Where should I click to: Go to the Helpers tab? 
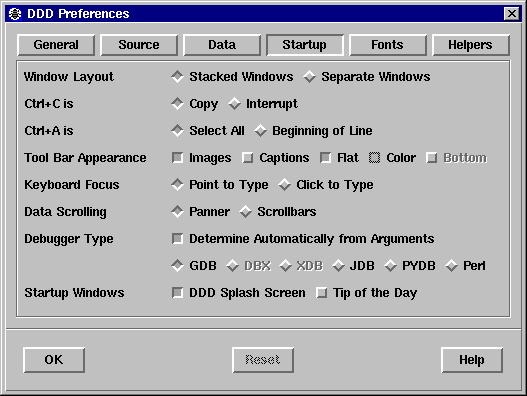click(x=471, y=45)
